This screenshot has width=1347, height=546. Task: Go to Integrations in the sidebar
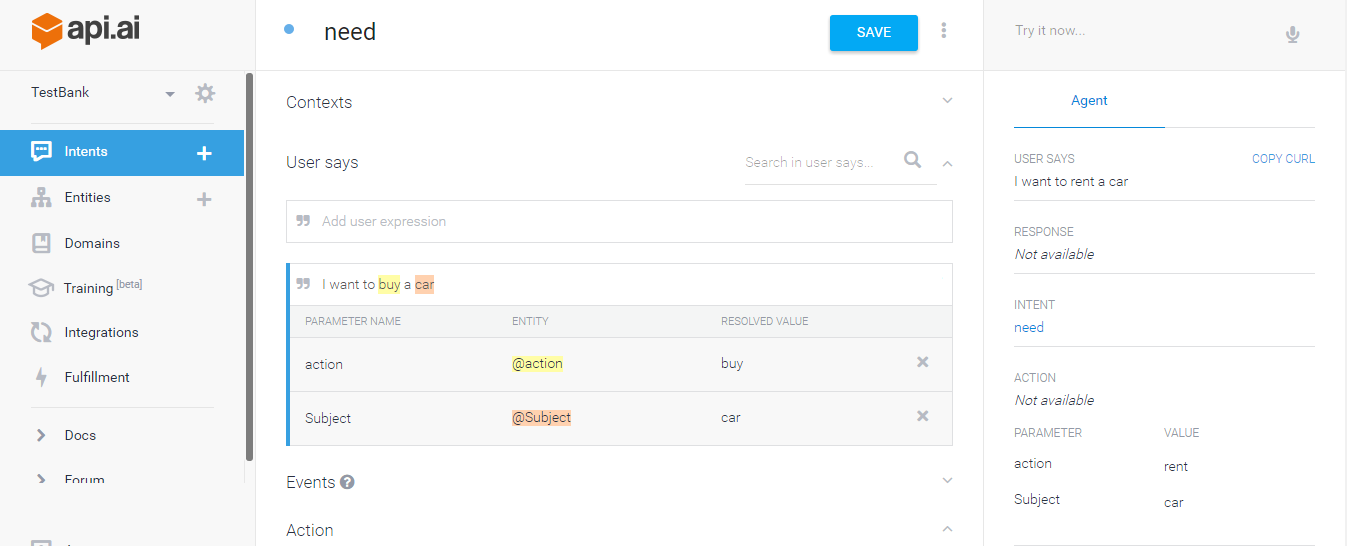pyautogui.click(x=101, y=332)
